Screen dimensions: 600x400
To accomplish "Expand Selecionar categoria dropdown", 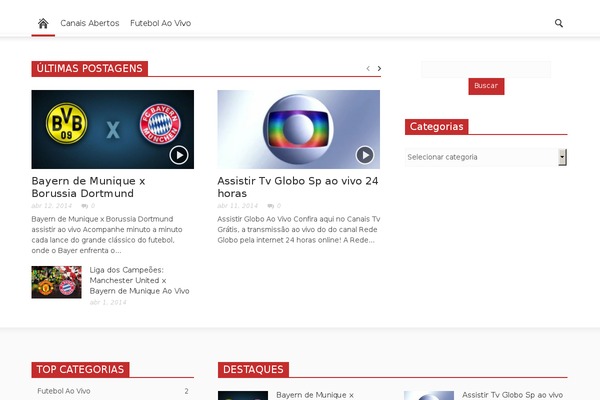I will (x=486, y=157).
